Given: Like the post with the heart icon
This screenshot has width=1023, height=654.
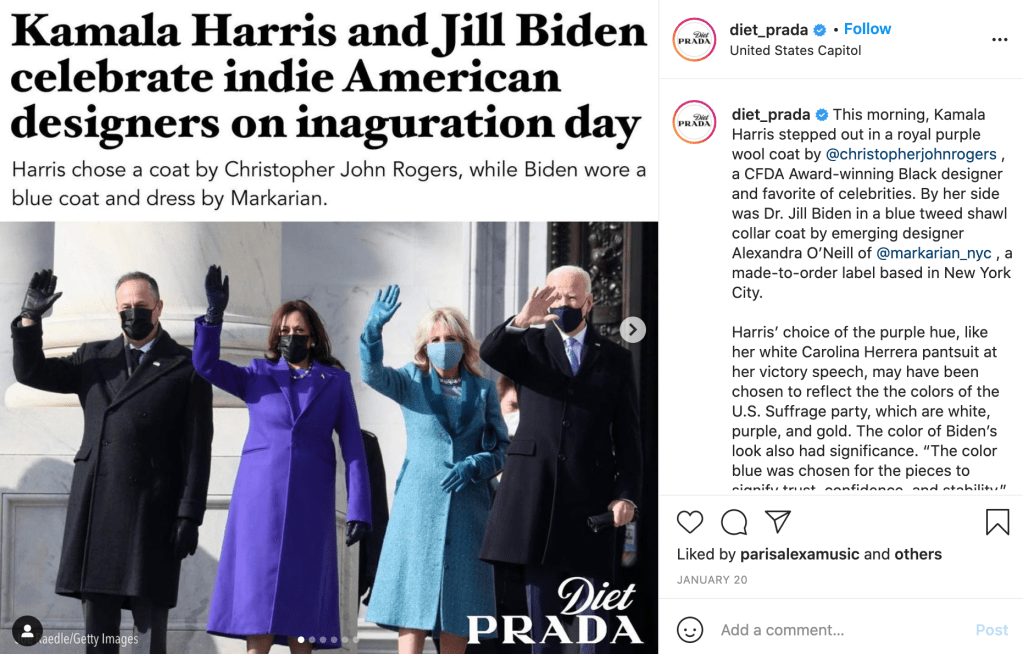Looking at the screenshot, I should click(690, 522).
